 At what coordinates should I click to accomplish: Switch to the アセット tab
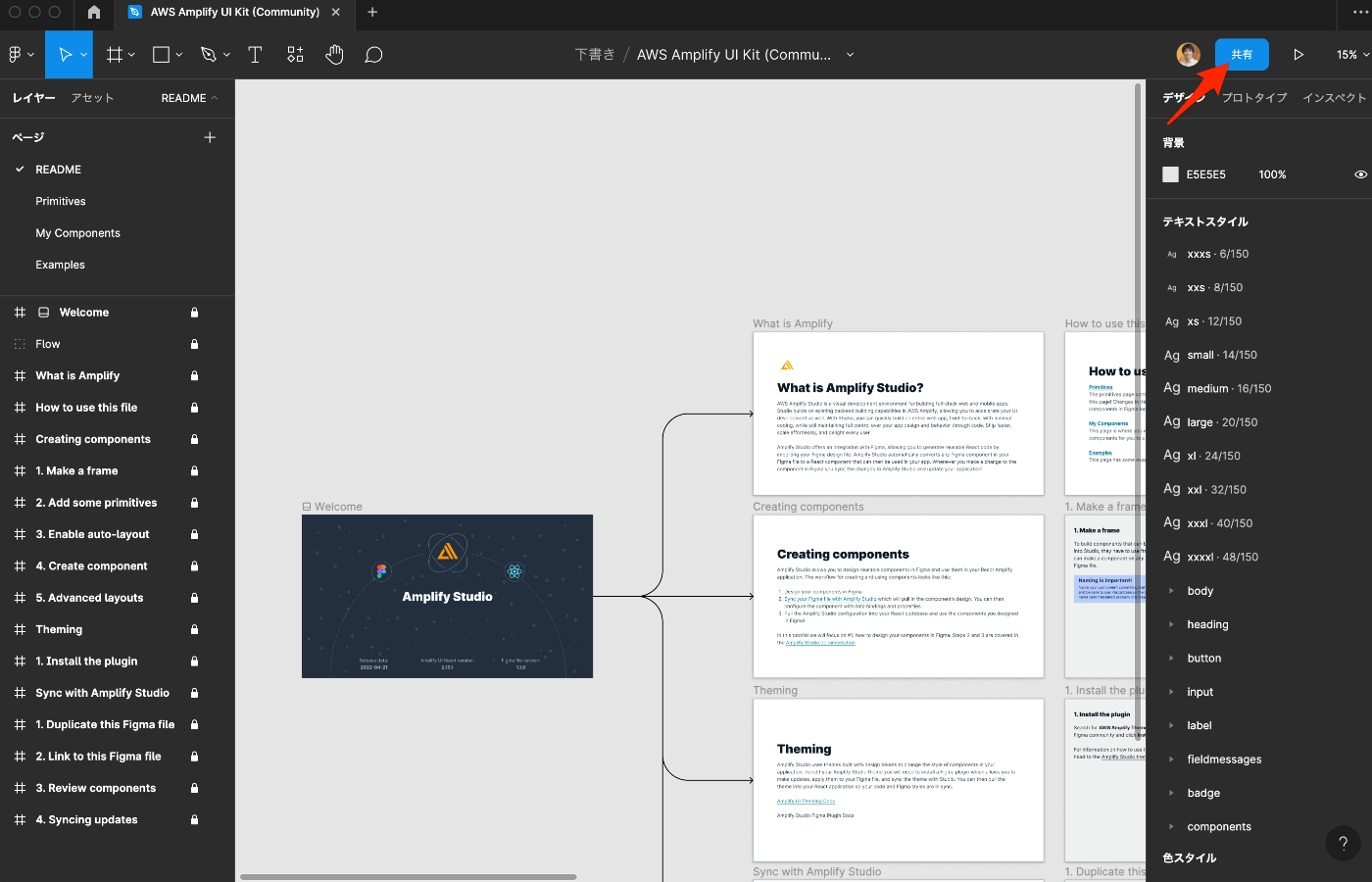click(x=92, y=98)
